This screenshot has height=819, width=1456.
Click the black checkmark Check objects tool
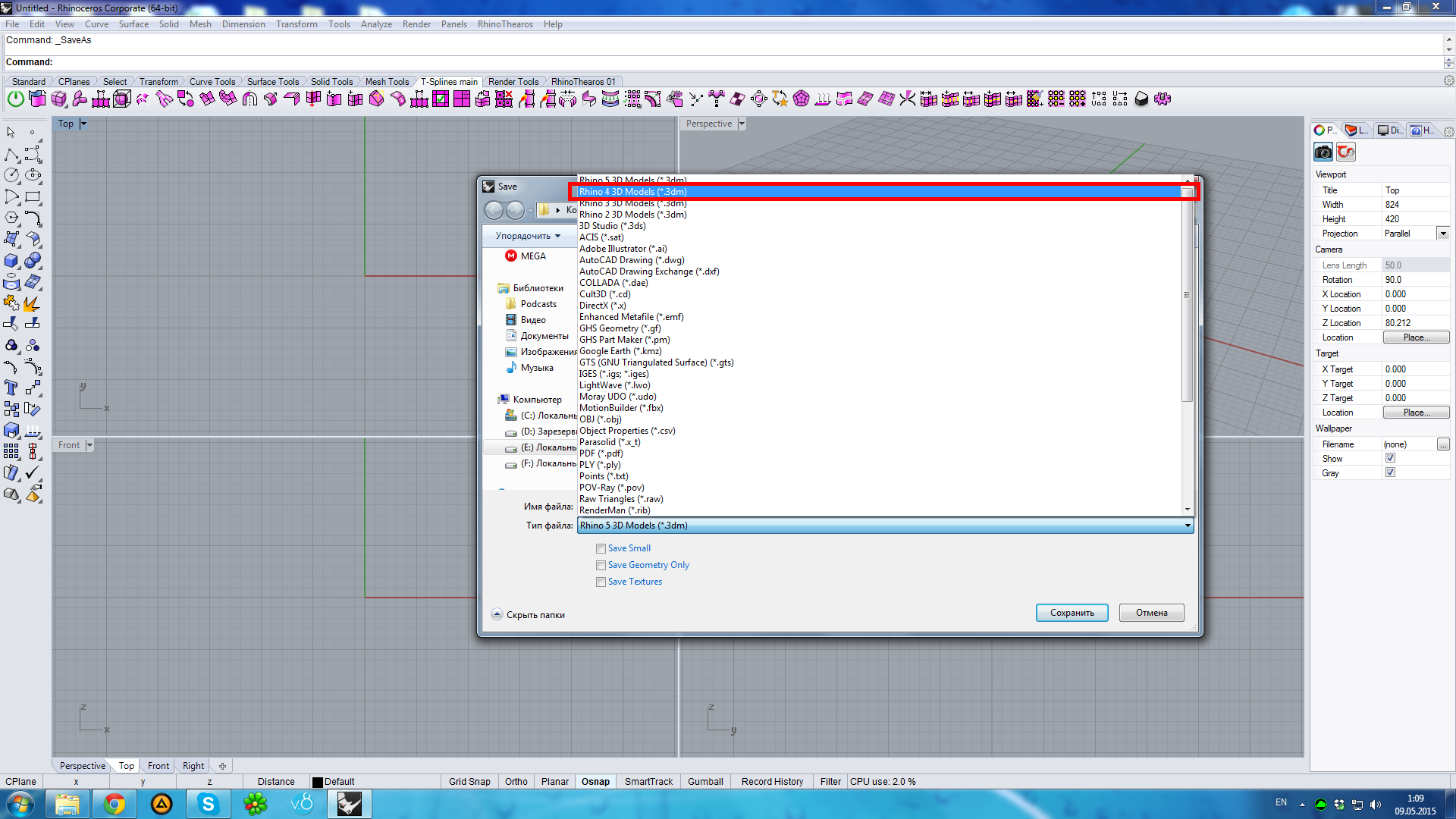(x=33, y=473)
